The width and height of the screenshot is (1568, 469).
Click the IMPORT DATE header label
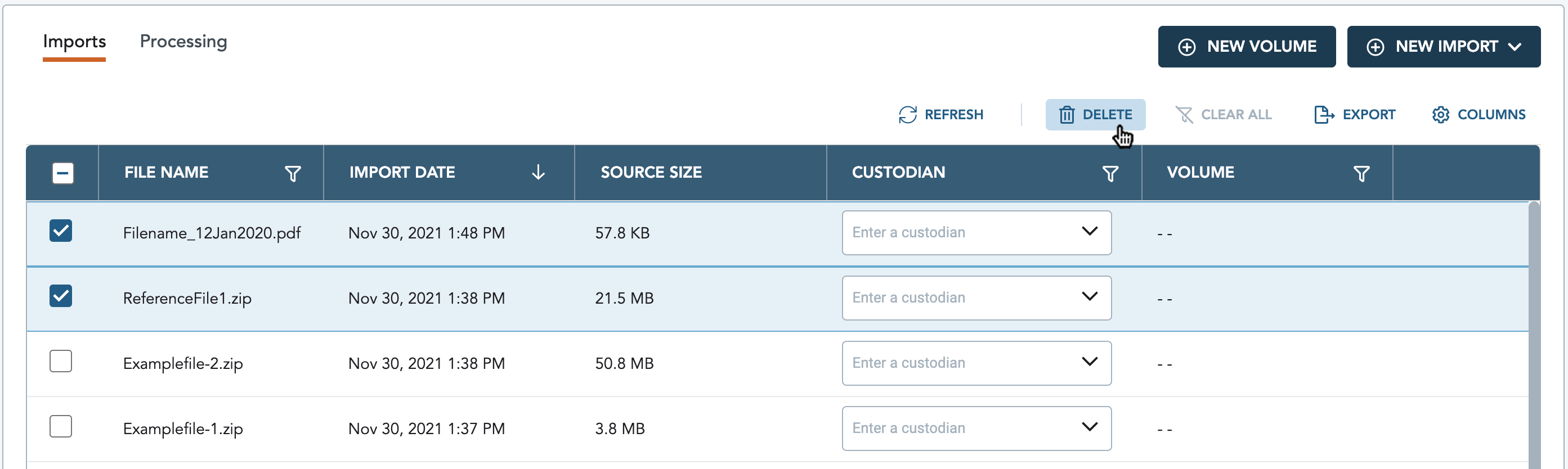pos(402,172)
